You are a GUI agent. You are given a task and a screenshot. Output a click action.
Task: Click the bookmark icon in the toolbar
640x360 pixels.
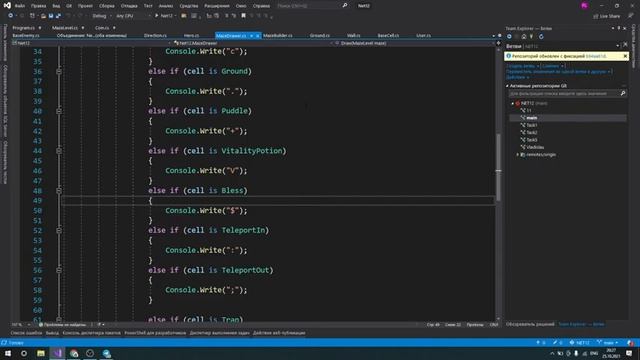click(x=243, y=16)
